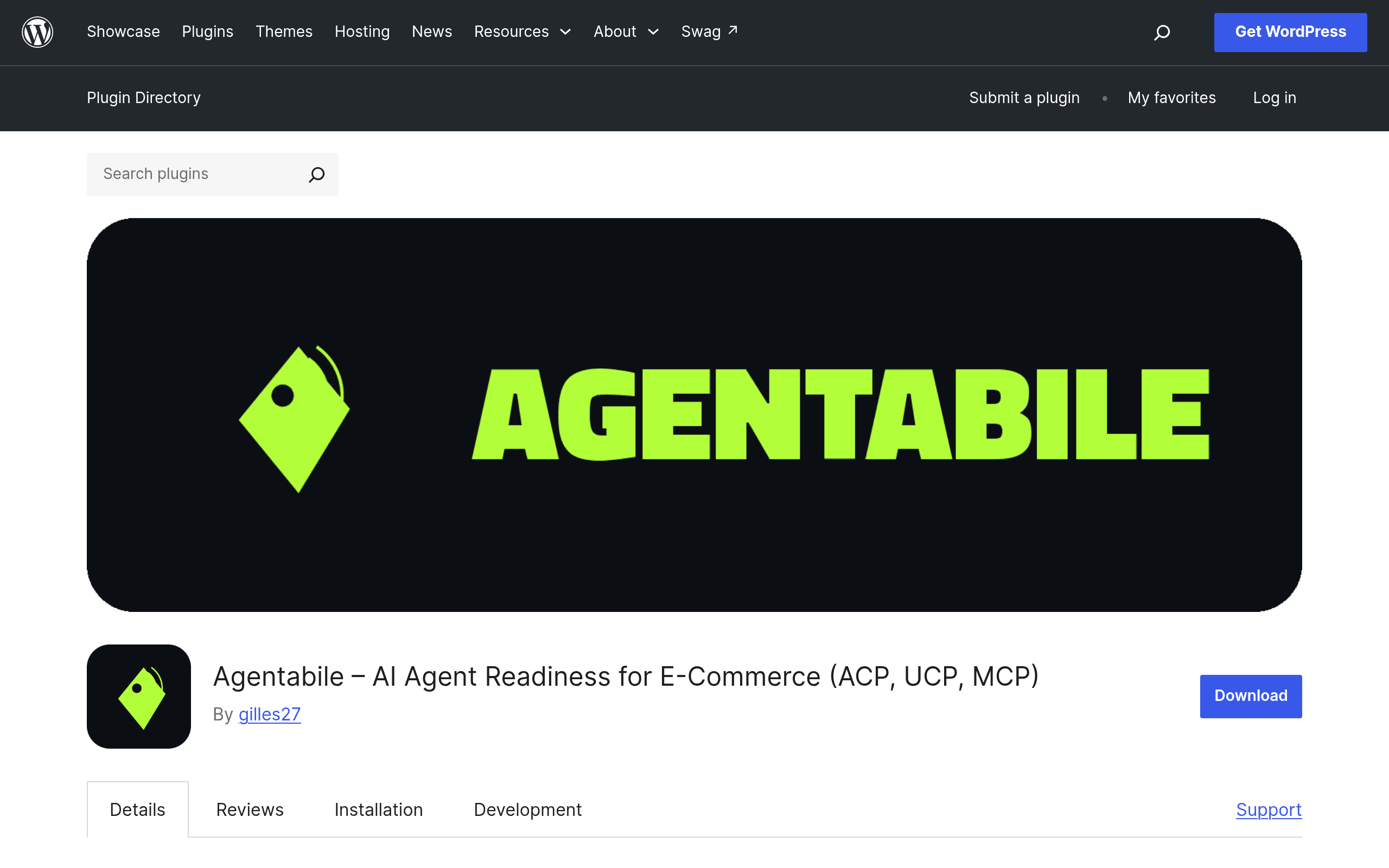Open the Agentabile banner image
This screenshot has width=1389, height=868.
[694, 414]
